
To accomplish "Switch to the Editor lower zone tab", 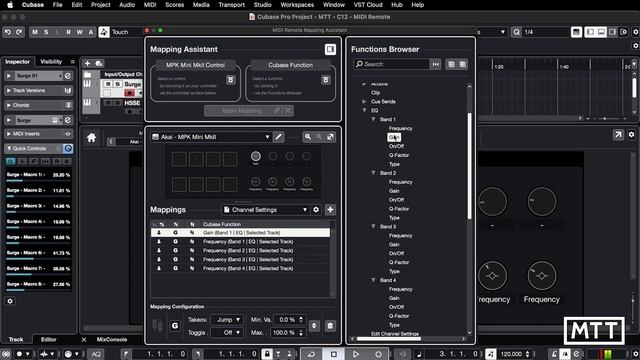I will (x=49, y=340).
